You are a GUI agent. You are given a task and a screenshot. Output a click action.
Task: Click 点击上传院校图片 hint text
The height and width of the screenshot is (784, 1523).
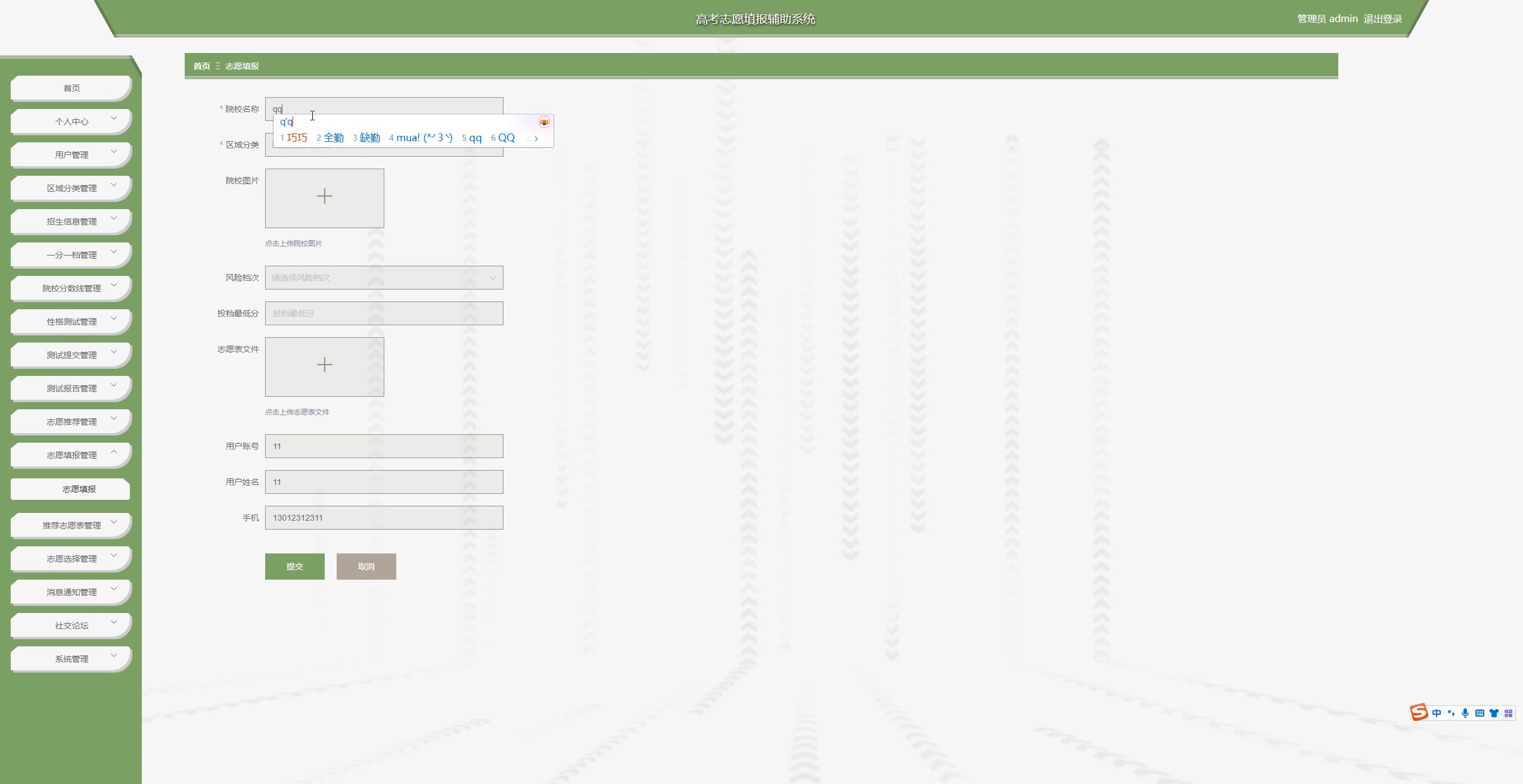pos(294,244)
